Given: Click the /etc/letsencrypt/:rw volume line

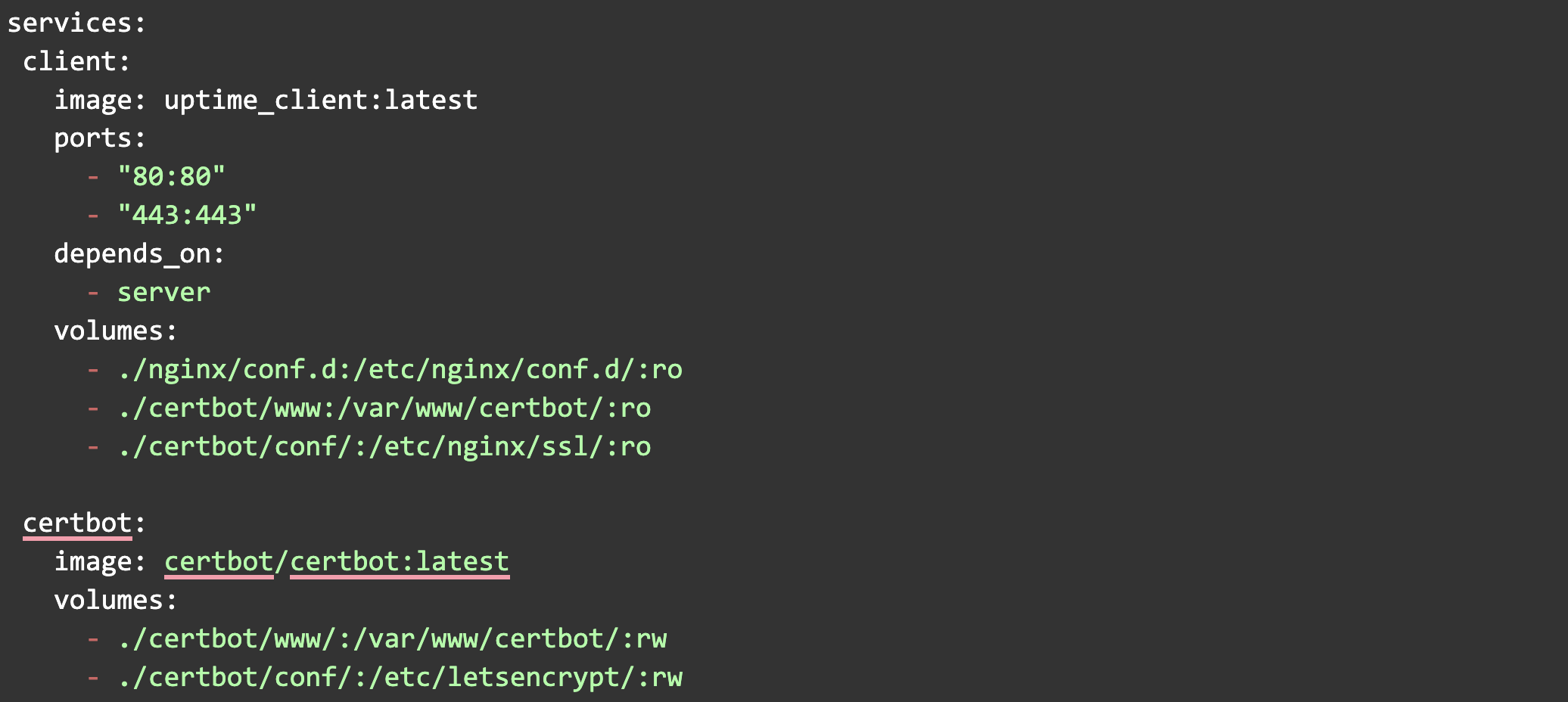Looking at the screenshot, I should 400,678.
